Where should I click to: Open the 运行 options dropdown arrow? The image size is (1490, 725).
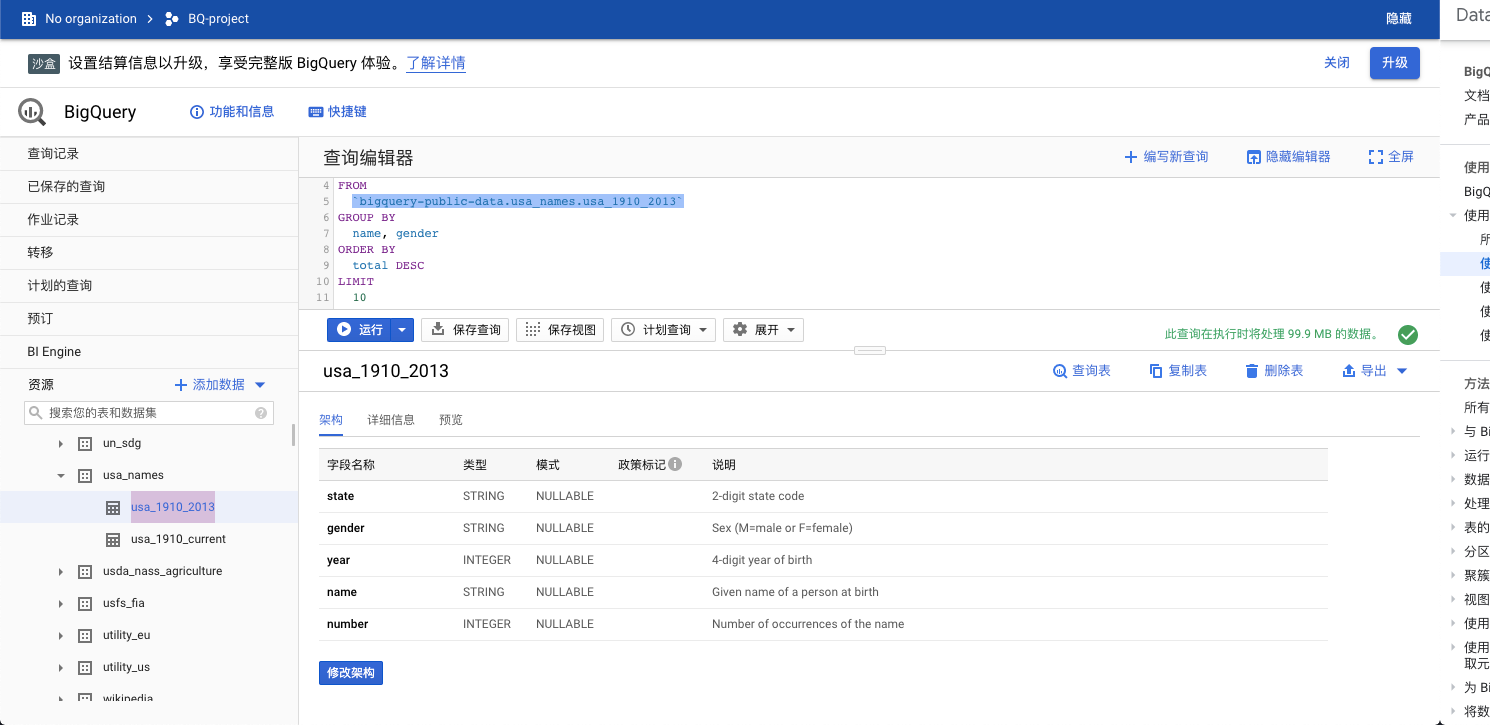point(401,329)
